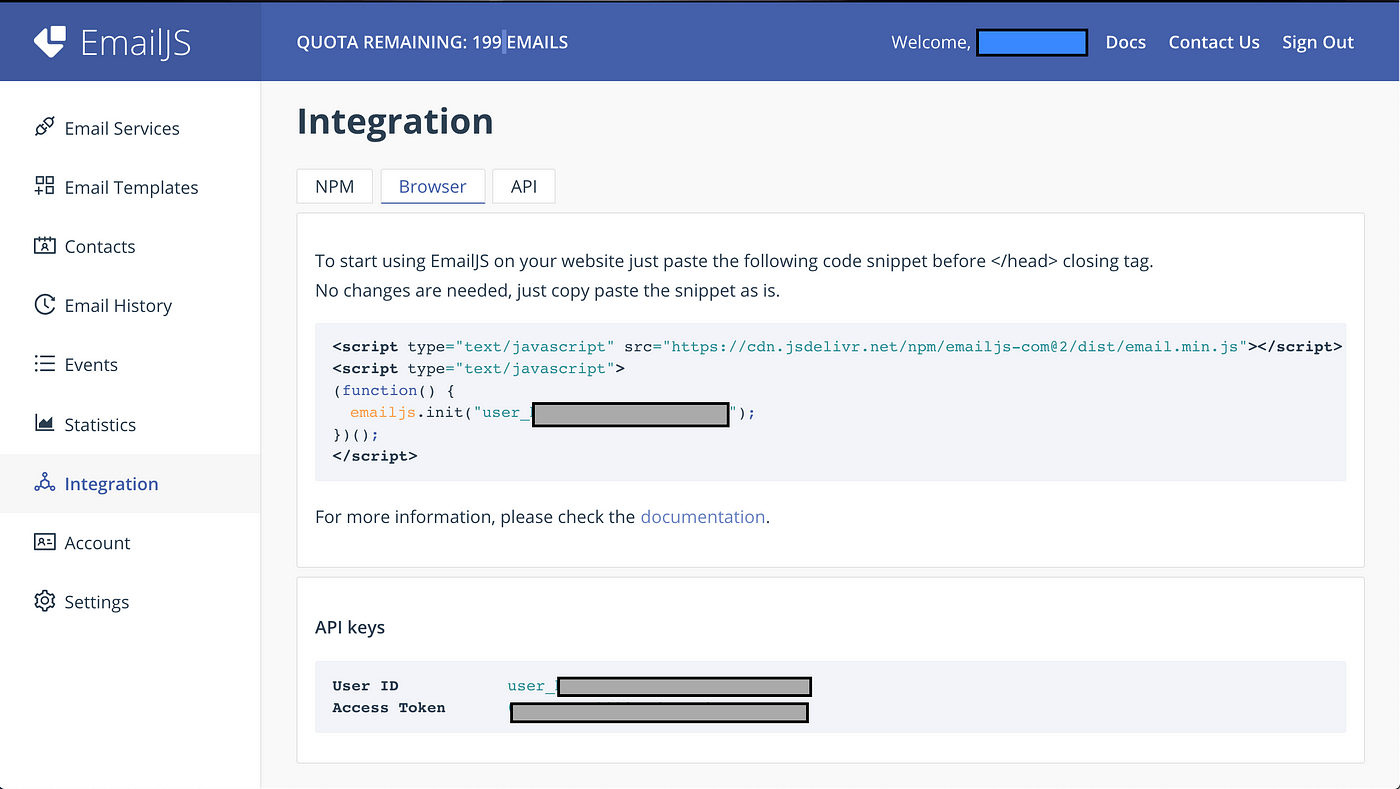Click Sign Out
The height and width of the screenshot is (789, 1400).
click(1318, 42)
